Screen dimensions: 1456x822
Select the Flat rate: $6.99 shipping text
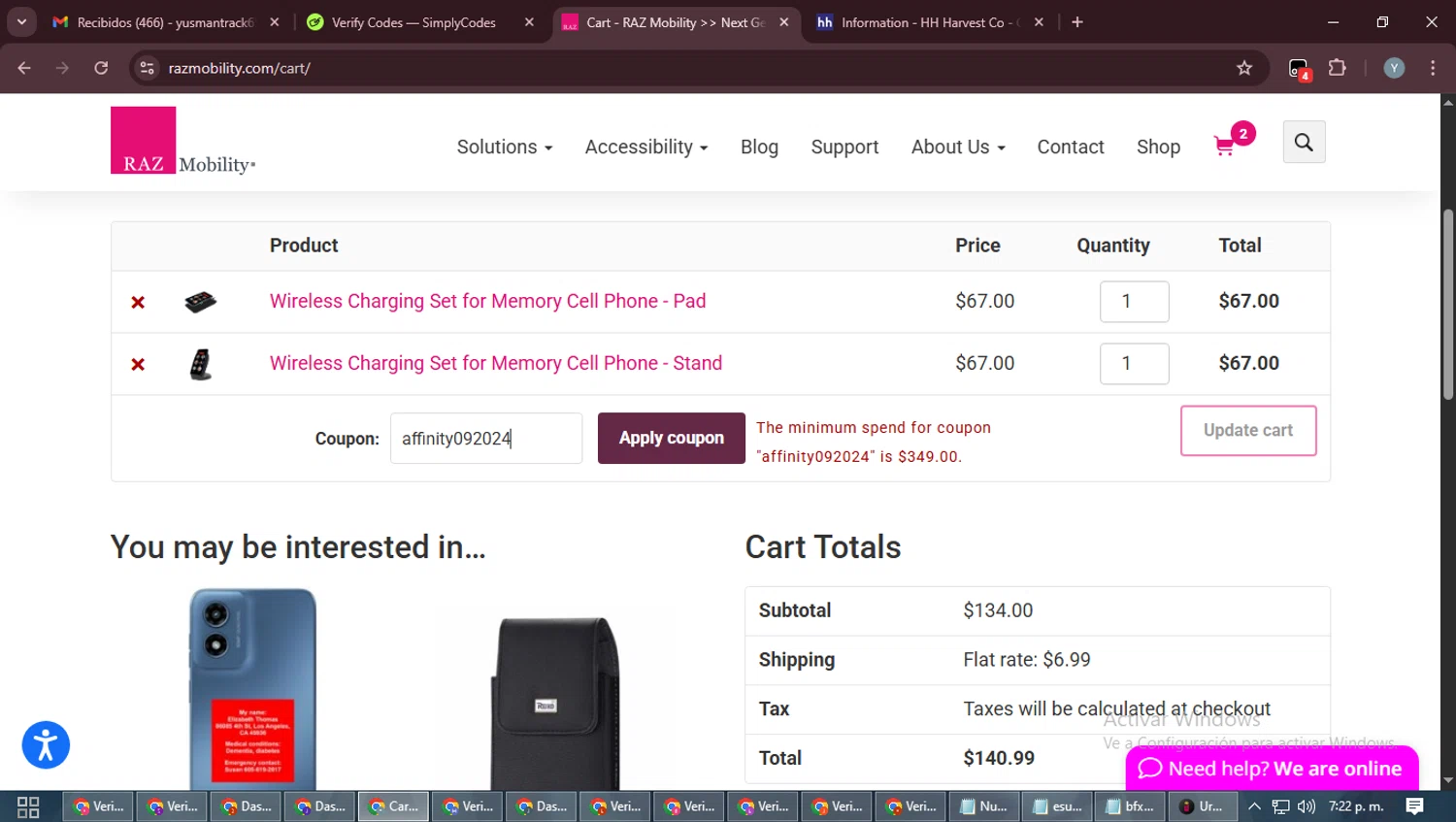click(x=1027, y=660)
